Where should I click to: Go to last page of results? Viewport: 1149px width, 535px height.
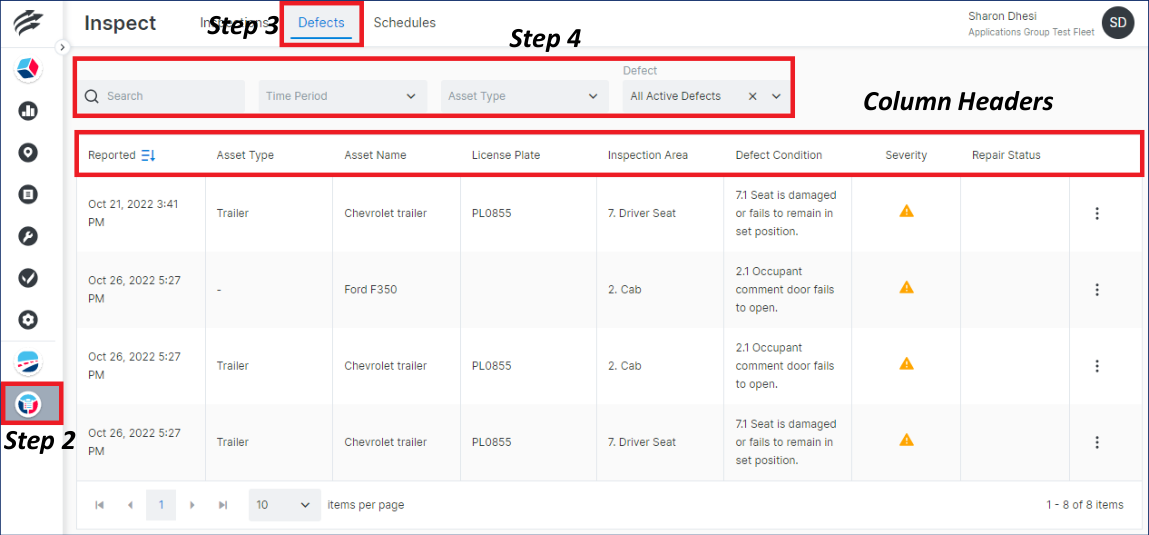[x=223, y=505]
